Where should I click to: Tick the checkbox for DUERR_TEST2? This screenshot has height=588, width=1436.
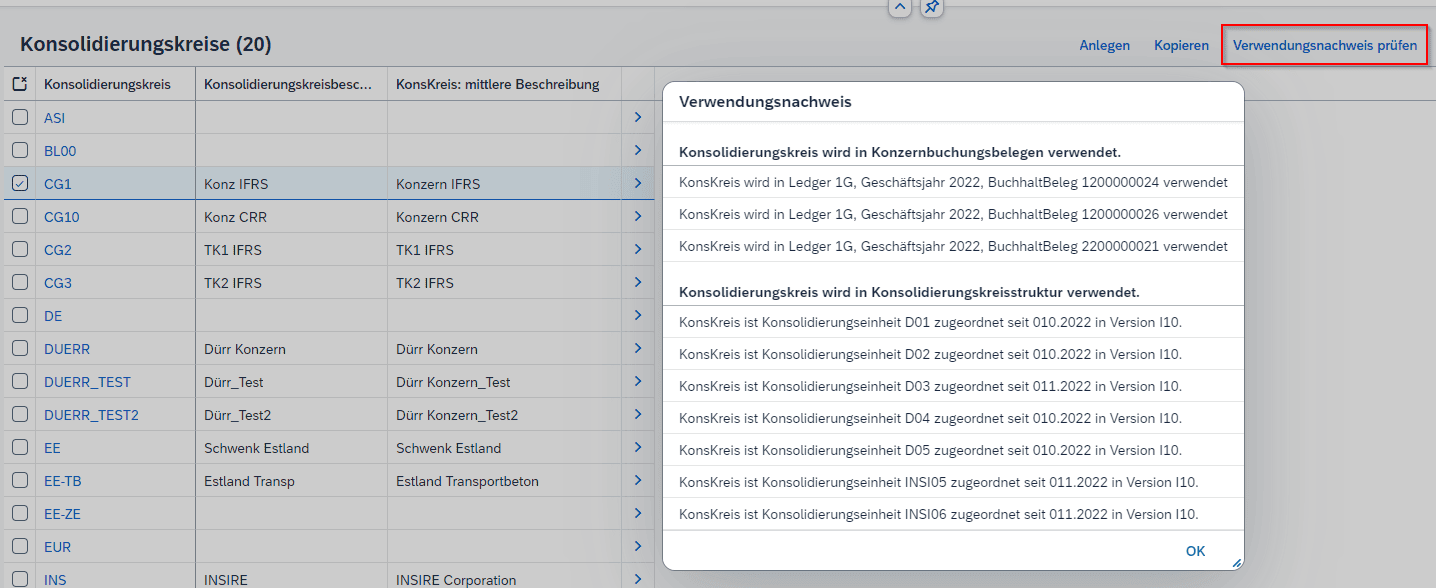point(20,415)
